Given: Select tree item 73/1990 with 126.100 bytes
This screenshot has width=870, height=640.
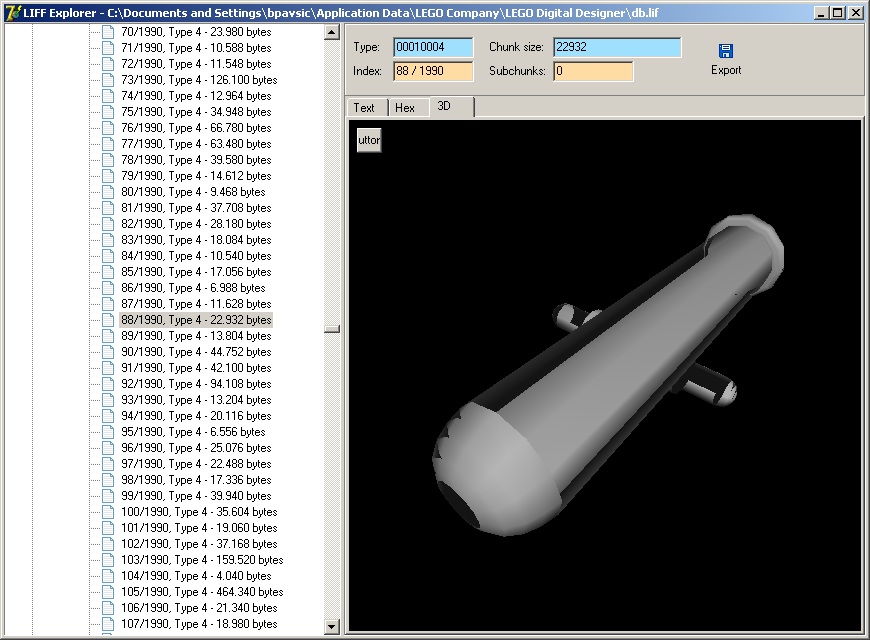Looking at the screenshot, I should [x=199, y=80].
